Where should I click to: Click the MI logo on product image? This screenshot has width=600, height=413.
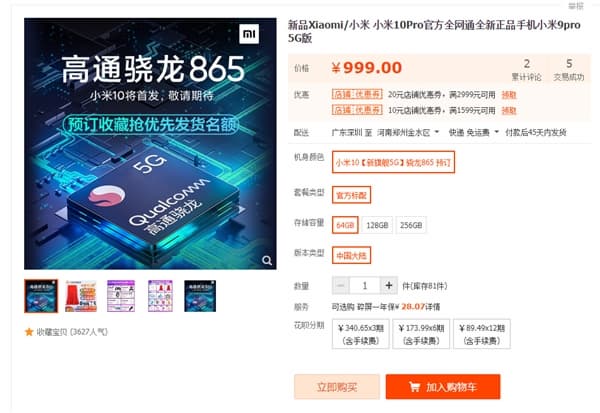tap(249, 34)
